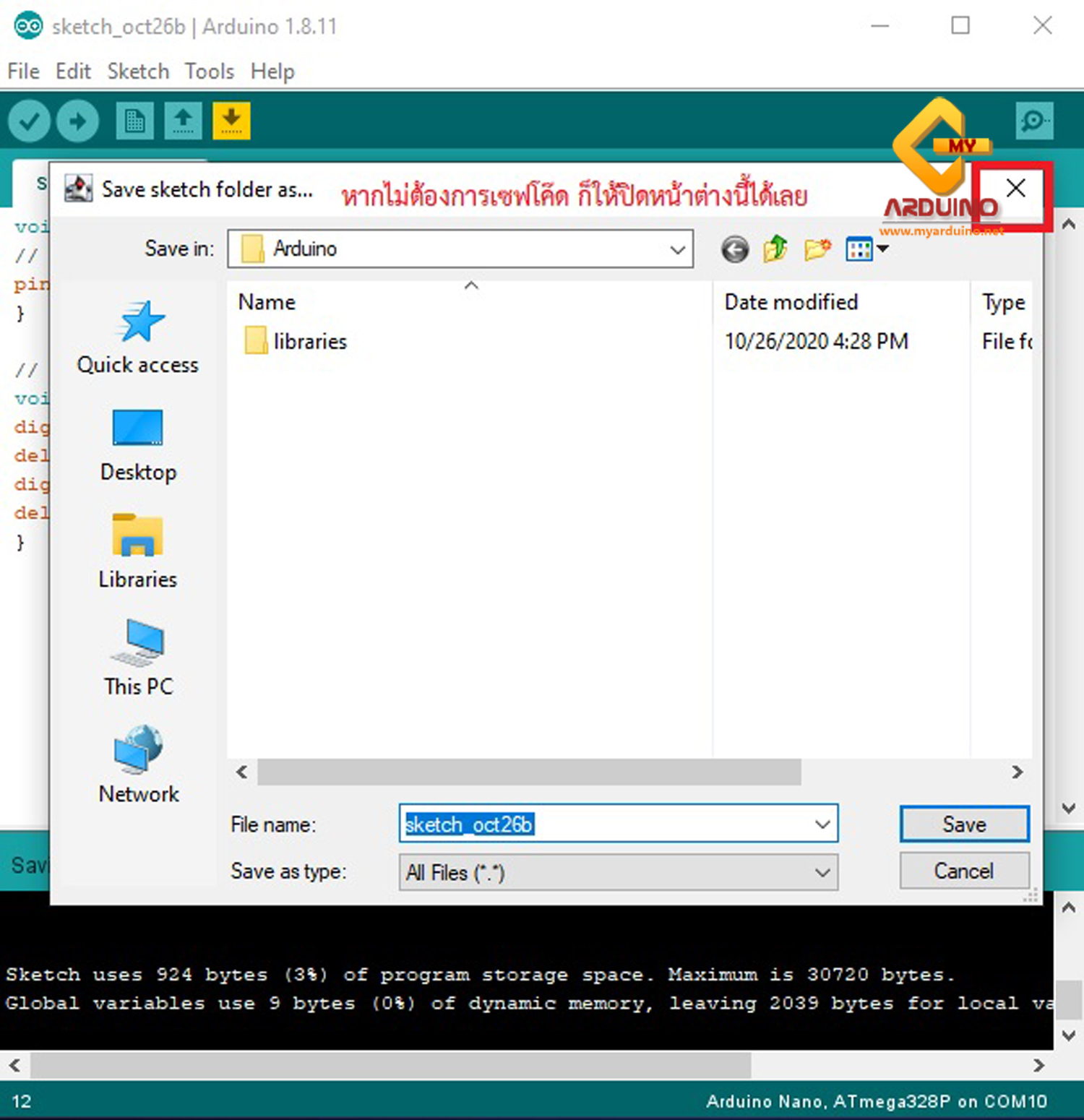Go up one folder level
Image resolution: width=1084 pixels, height=1120 pixels.
[774, 249]
